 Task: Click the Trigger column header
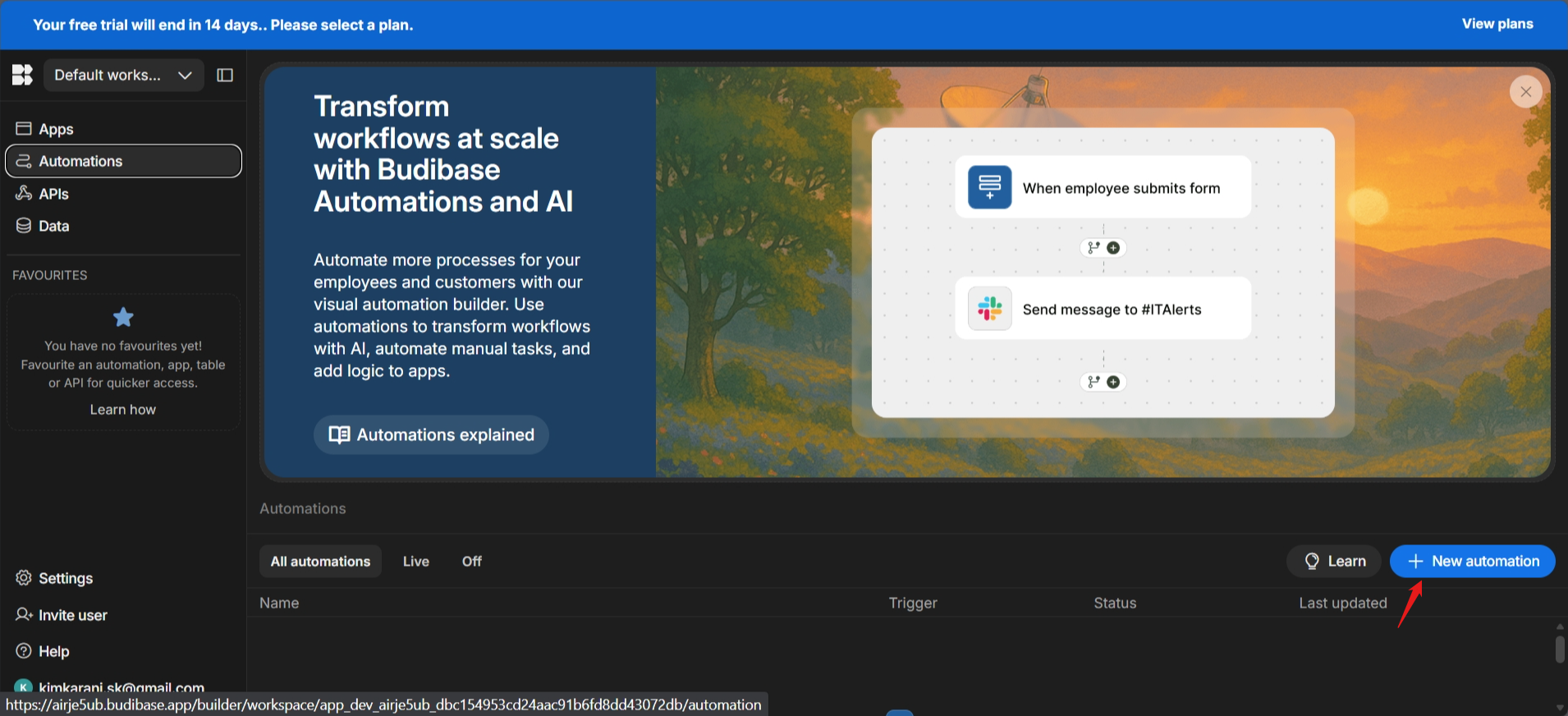tap(913, 603)
